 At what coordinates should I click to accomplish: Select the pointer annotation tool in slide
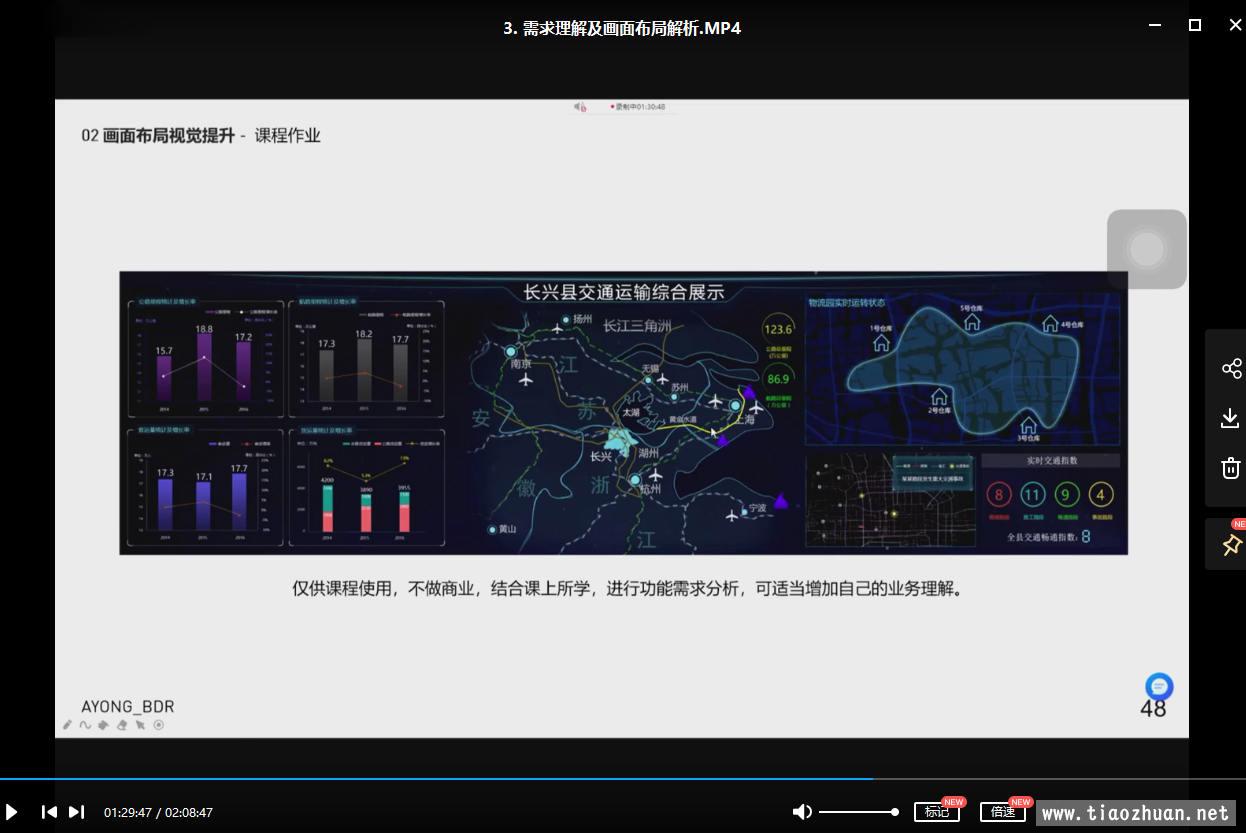coord(140,725)
